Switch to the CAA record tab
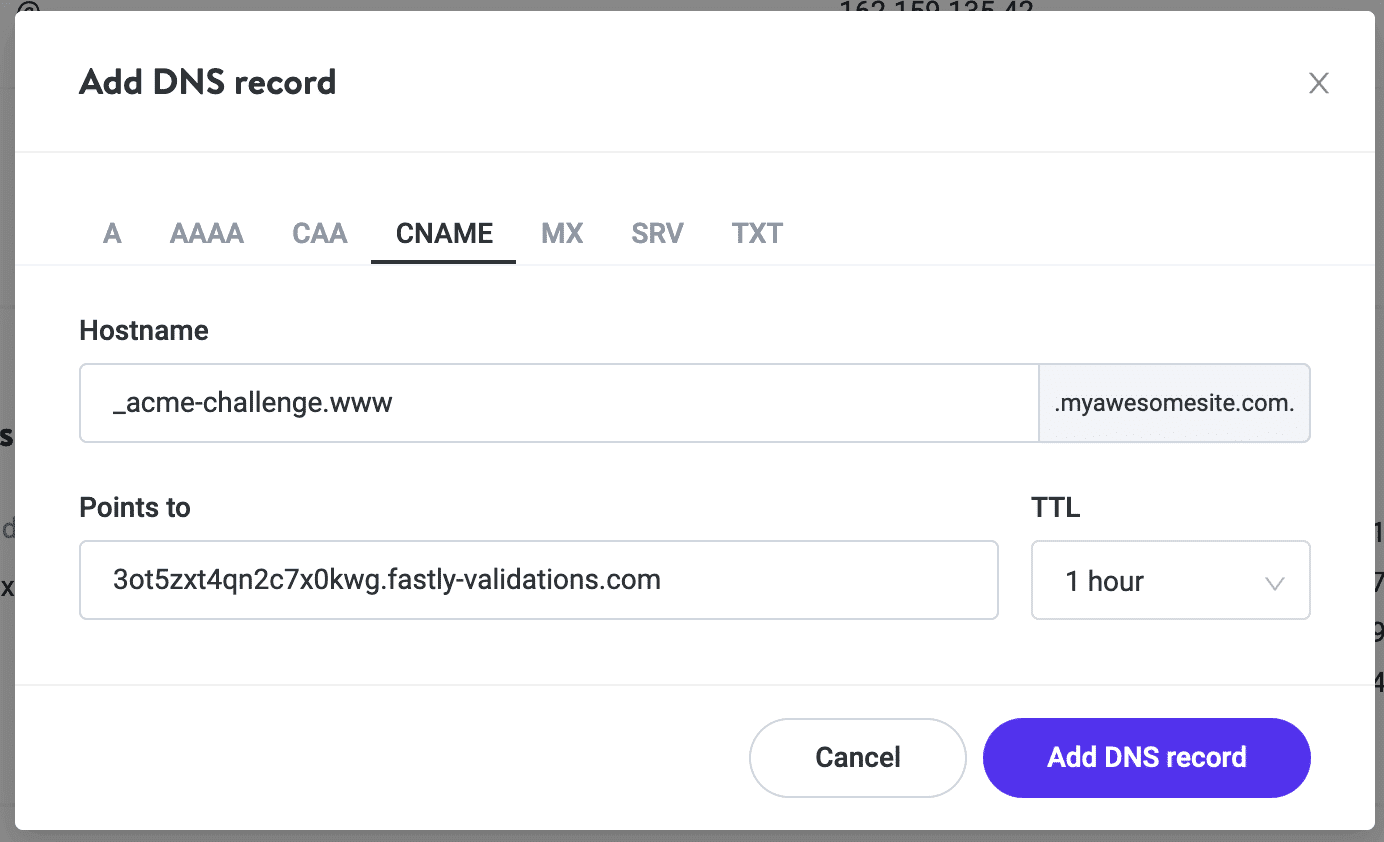Image resolution: width=1384 pixels, height=842 pixels. pyautogui.click(x=319, y=233)
